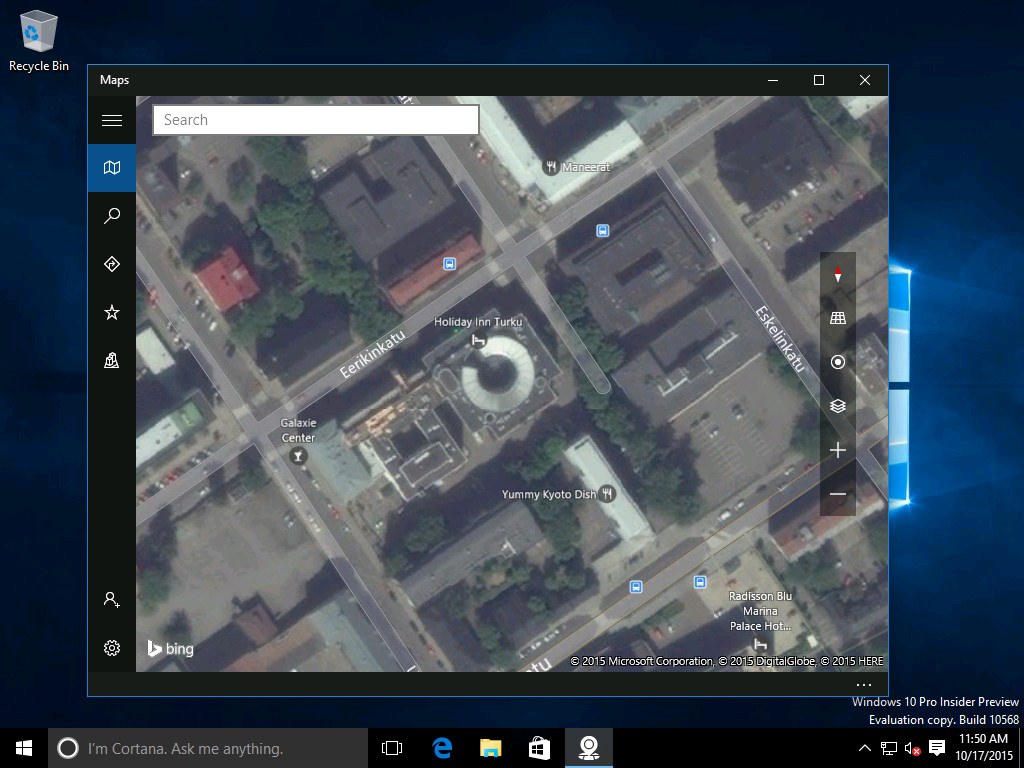Select the Map view sidebar icon

coord(112,168)
